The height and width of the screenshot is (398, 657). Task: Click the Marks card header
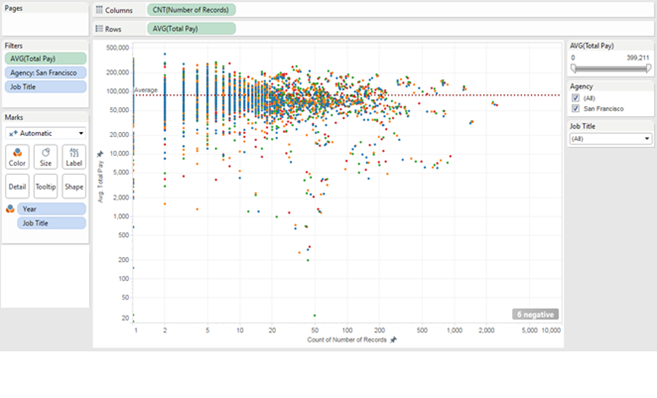pyautogui.click(x=14, y=117)
